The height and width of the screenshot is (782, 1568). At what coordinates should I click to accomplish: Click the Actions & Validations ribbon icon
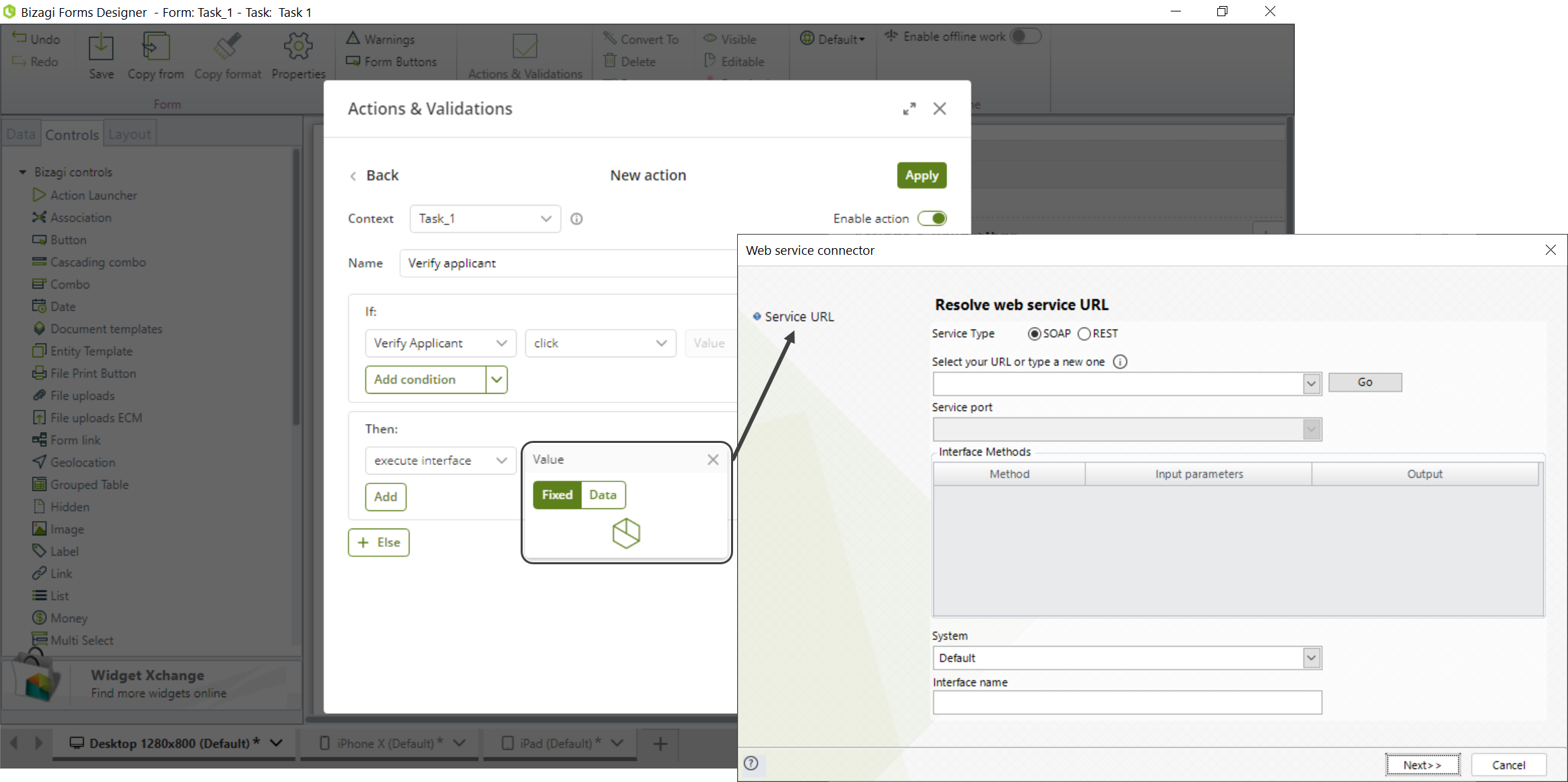(x=525, y=47)
